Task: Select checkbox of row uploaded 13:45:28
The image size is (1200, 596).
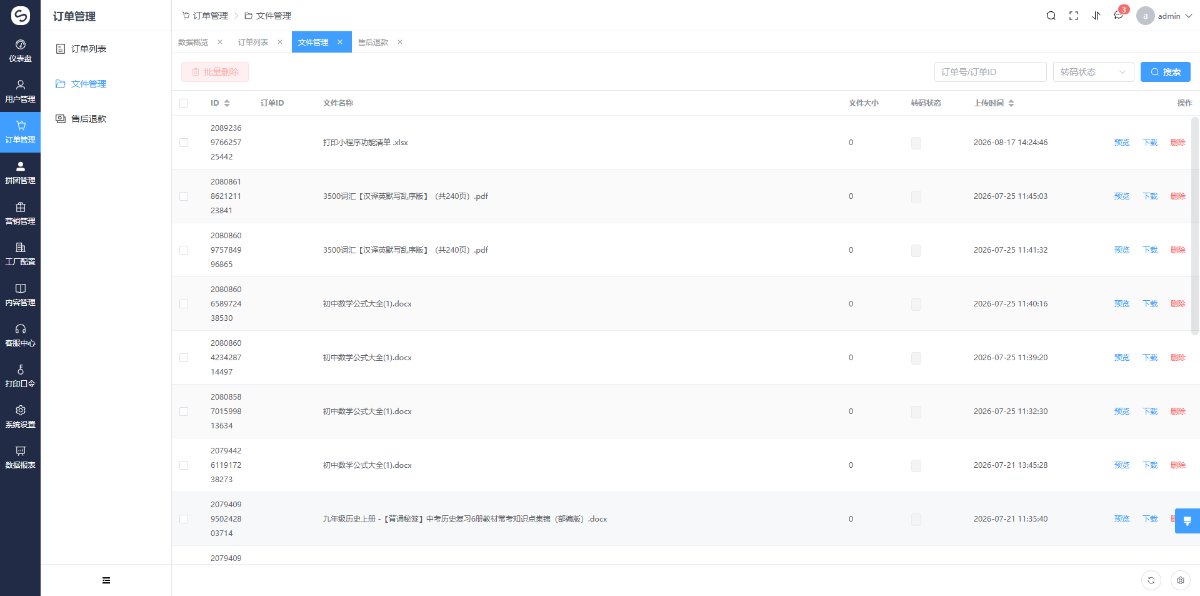Action: [x=183, y=466]
